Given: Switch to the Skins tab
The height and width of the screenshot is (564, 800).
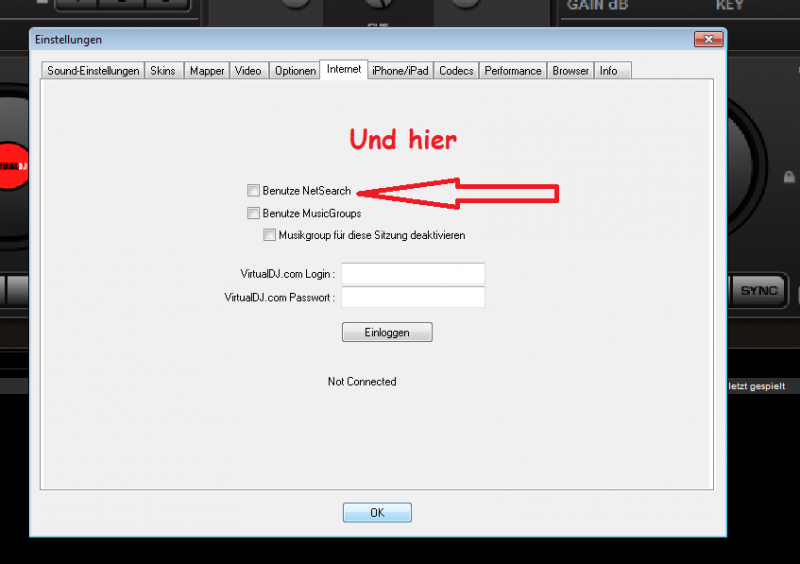Looking at the screenshot, I should click(x=163, y=70).
